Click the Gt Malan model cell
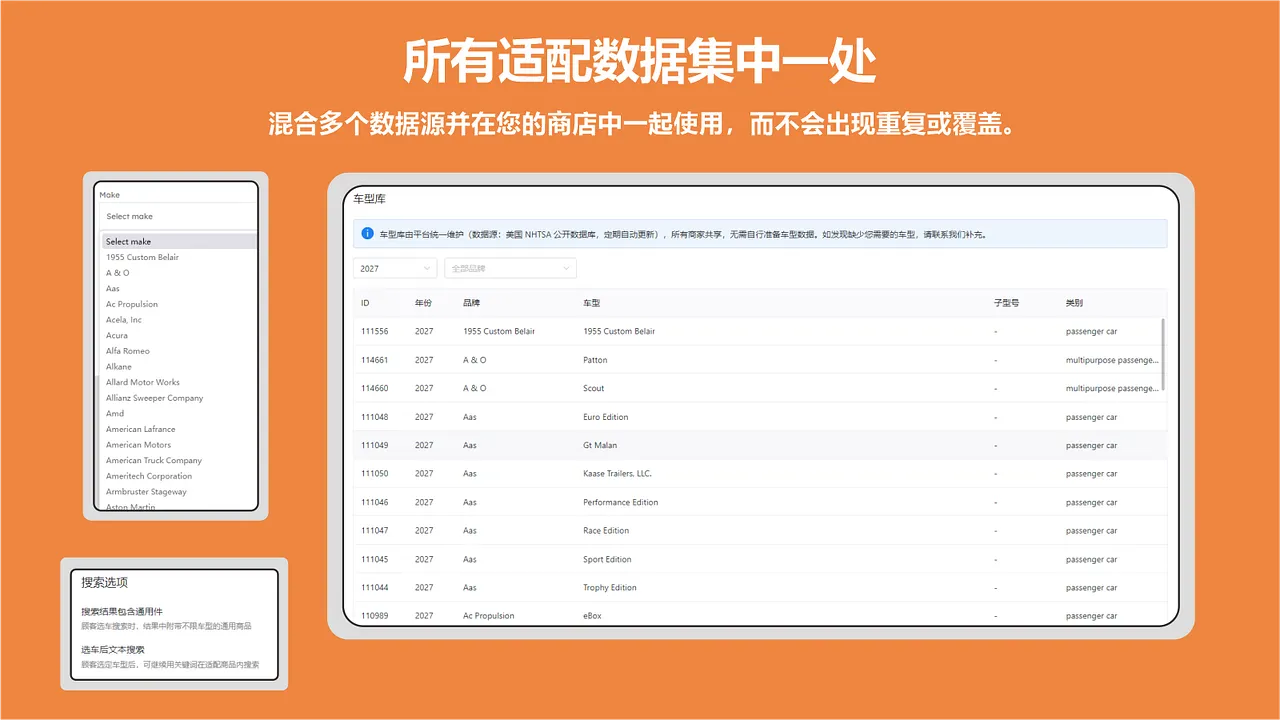This screenshot has height=720, width=1280. 600,445
